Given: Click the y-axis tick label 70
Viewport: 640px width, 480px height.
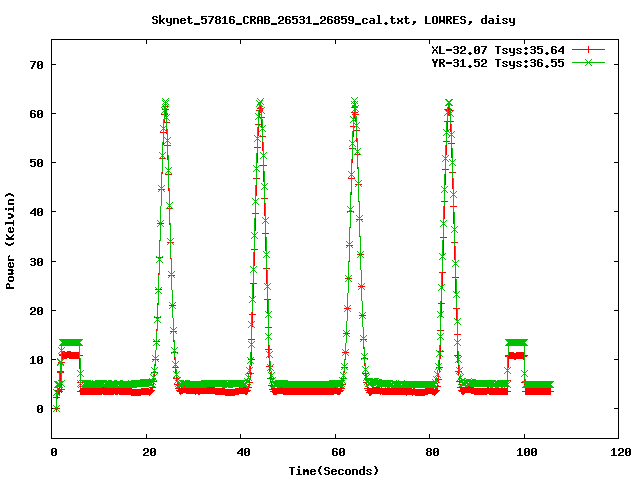Looking at the screenshot, I should (36, 65).
